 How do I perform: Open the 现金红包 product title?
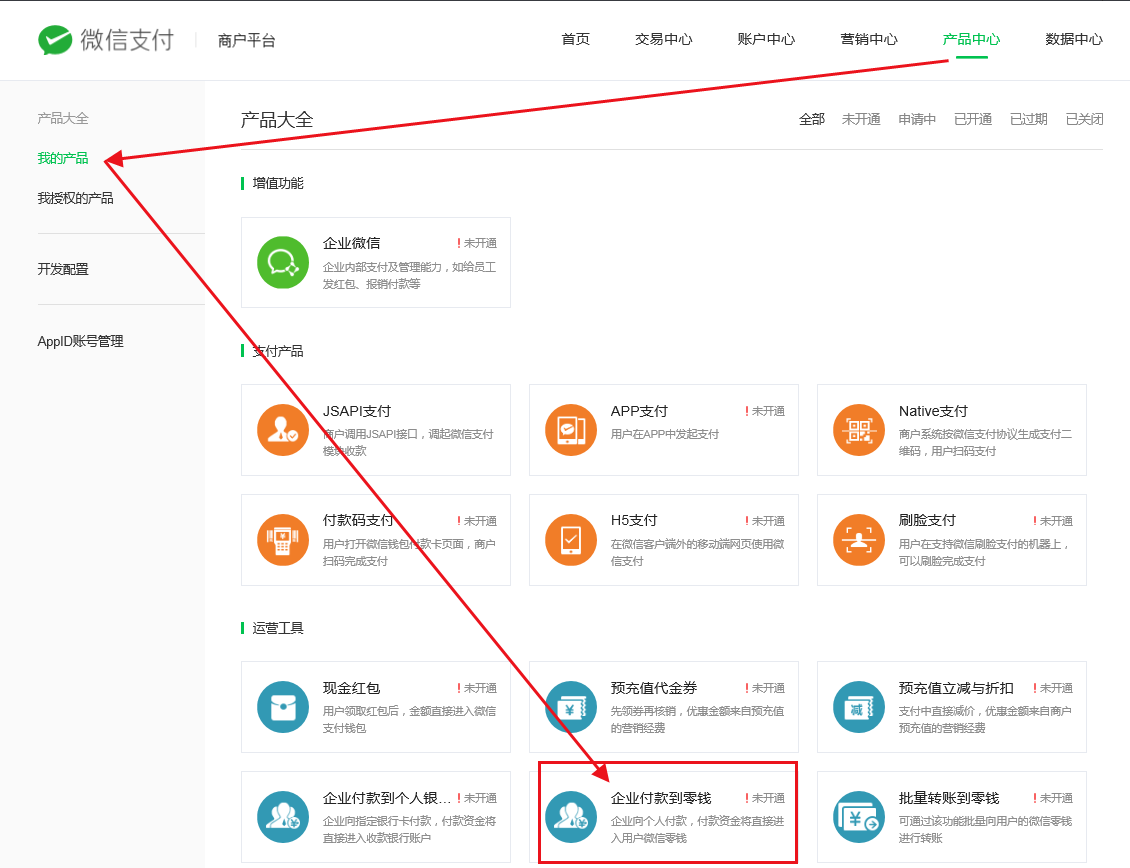pos(352,688)
